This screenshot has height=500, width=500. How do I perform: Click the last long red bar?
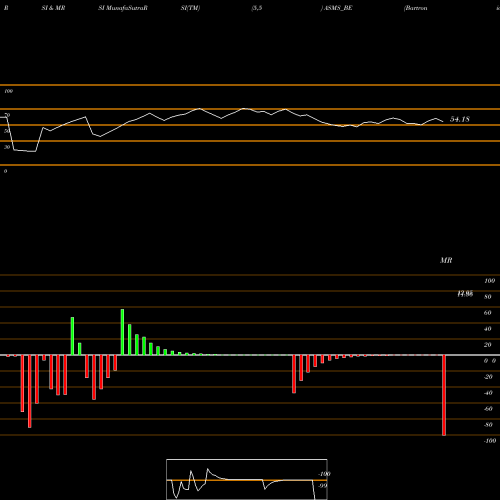pos(444,395)
